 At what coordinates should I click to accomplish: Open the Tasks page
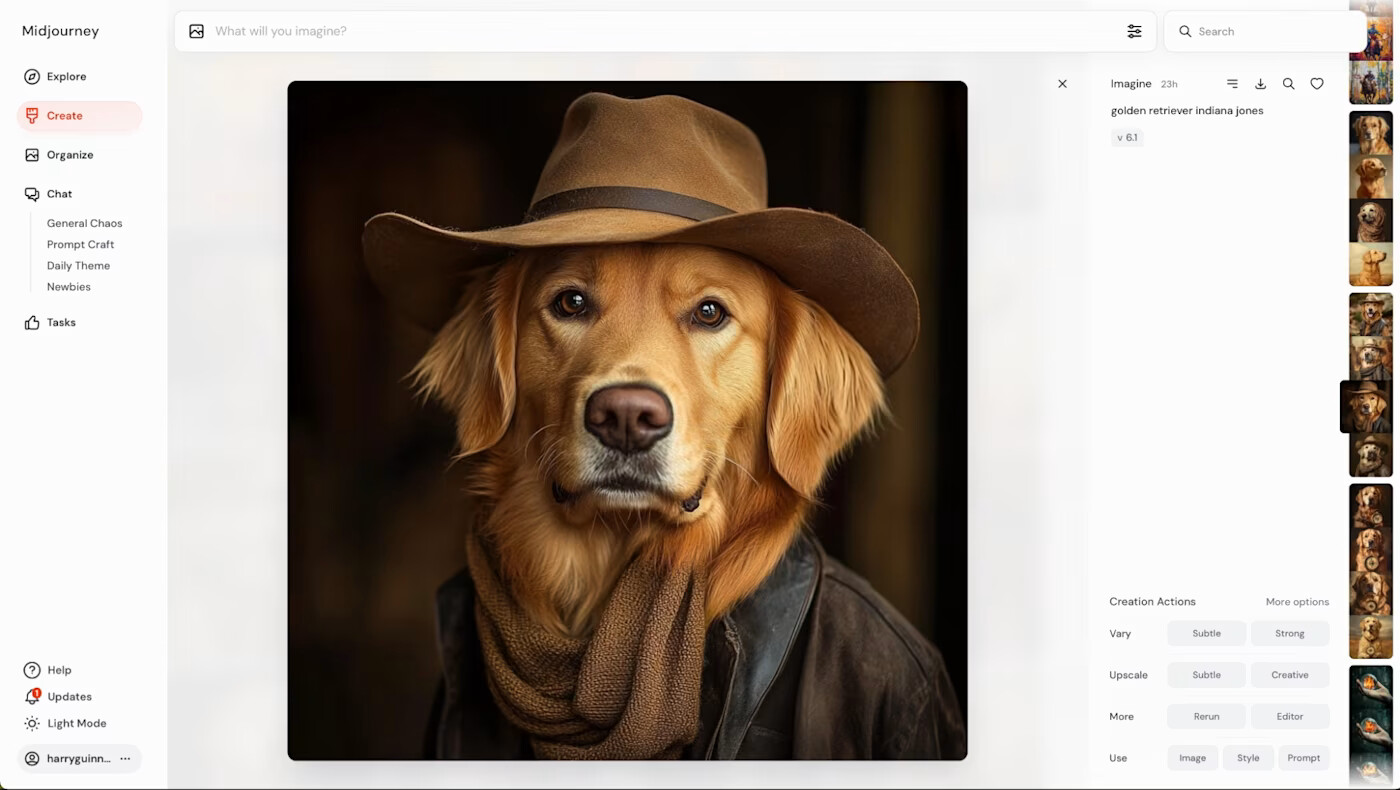(x=61, y=323)
